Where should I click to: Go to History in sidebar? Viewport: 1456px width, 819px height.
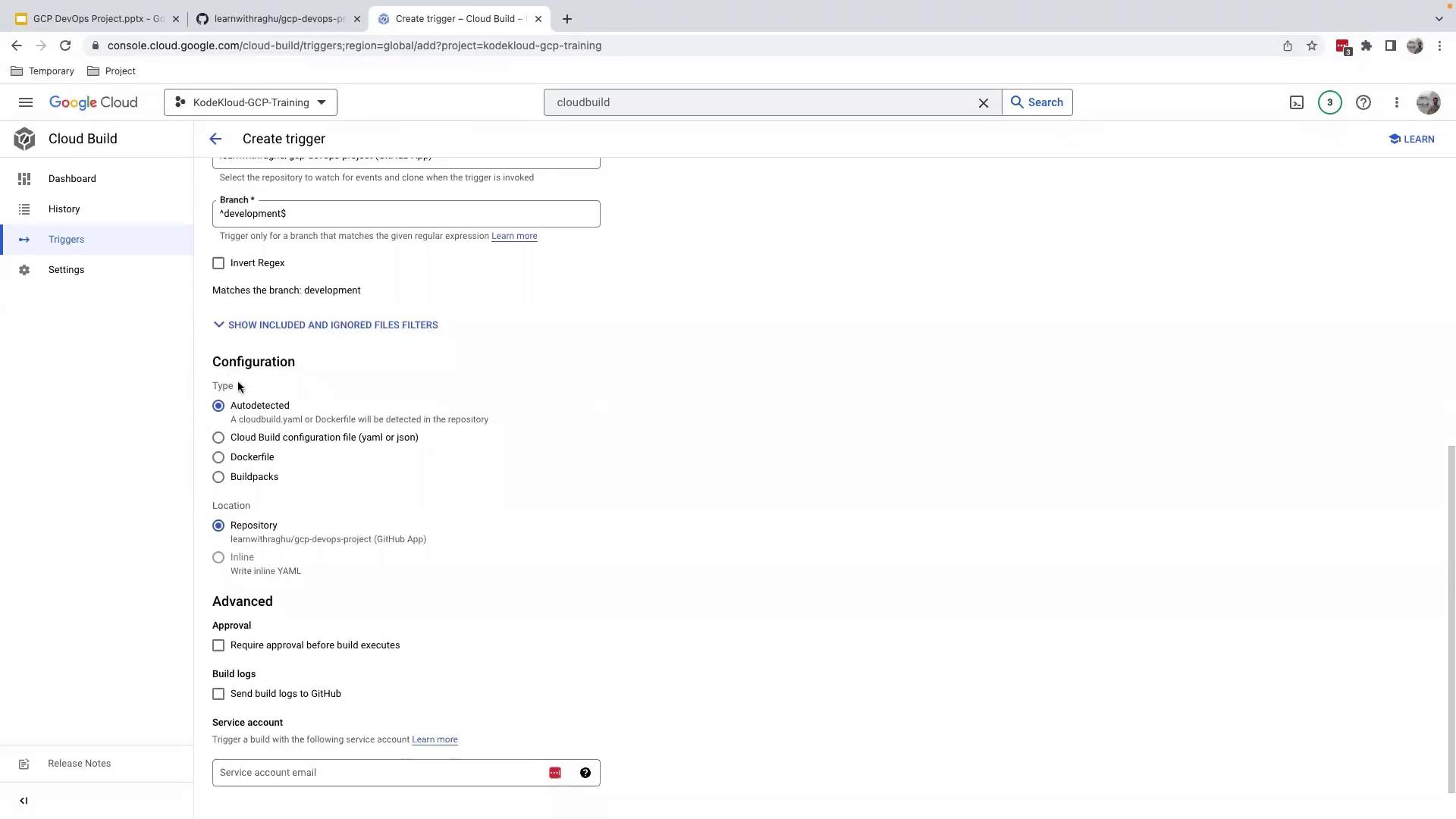click(64, 209)
